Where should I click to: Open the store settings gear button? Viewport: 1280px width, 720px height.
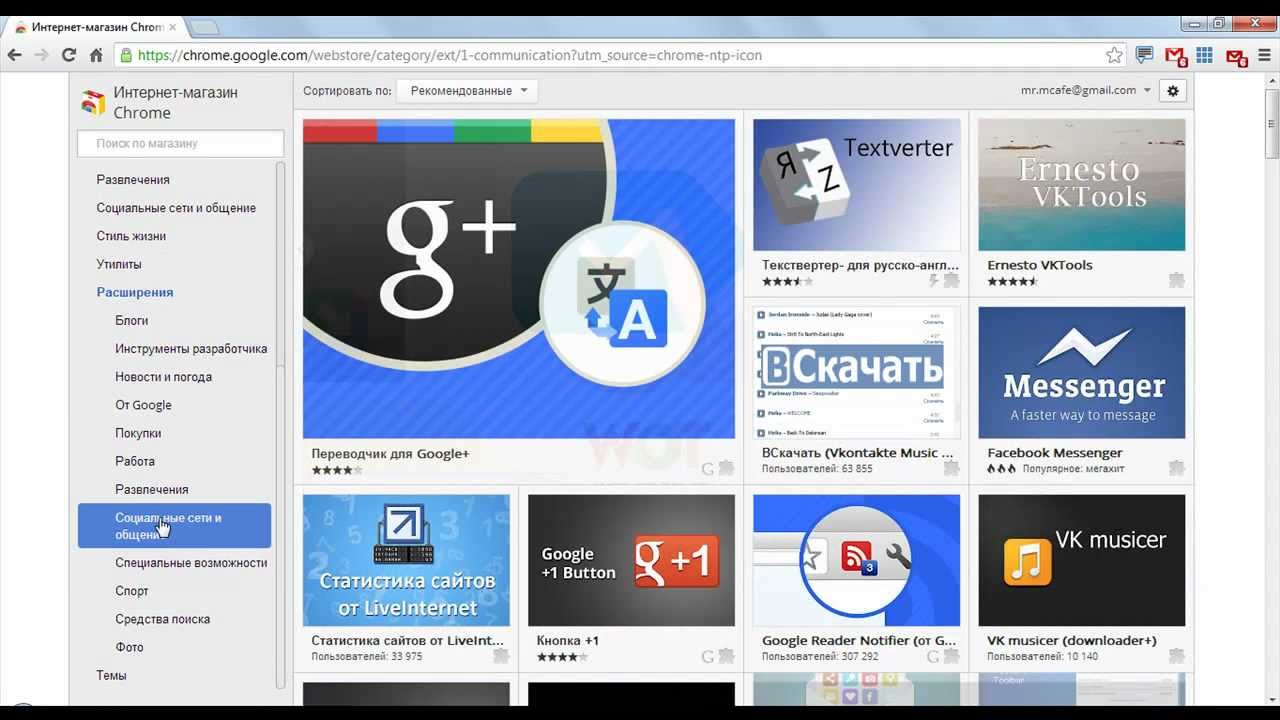[x=1173, y=91]
